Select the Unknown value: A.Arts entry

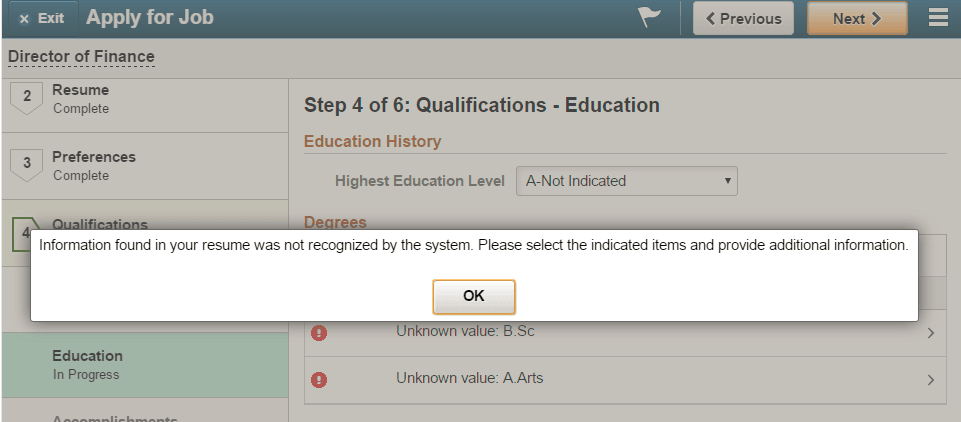coord(626,380)
